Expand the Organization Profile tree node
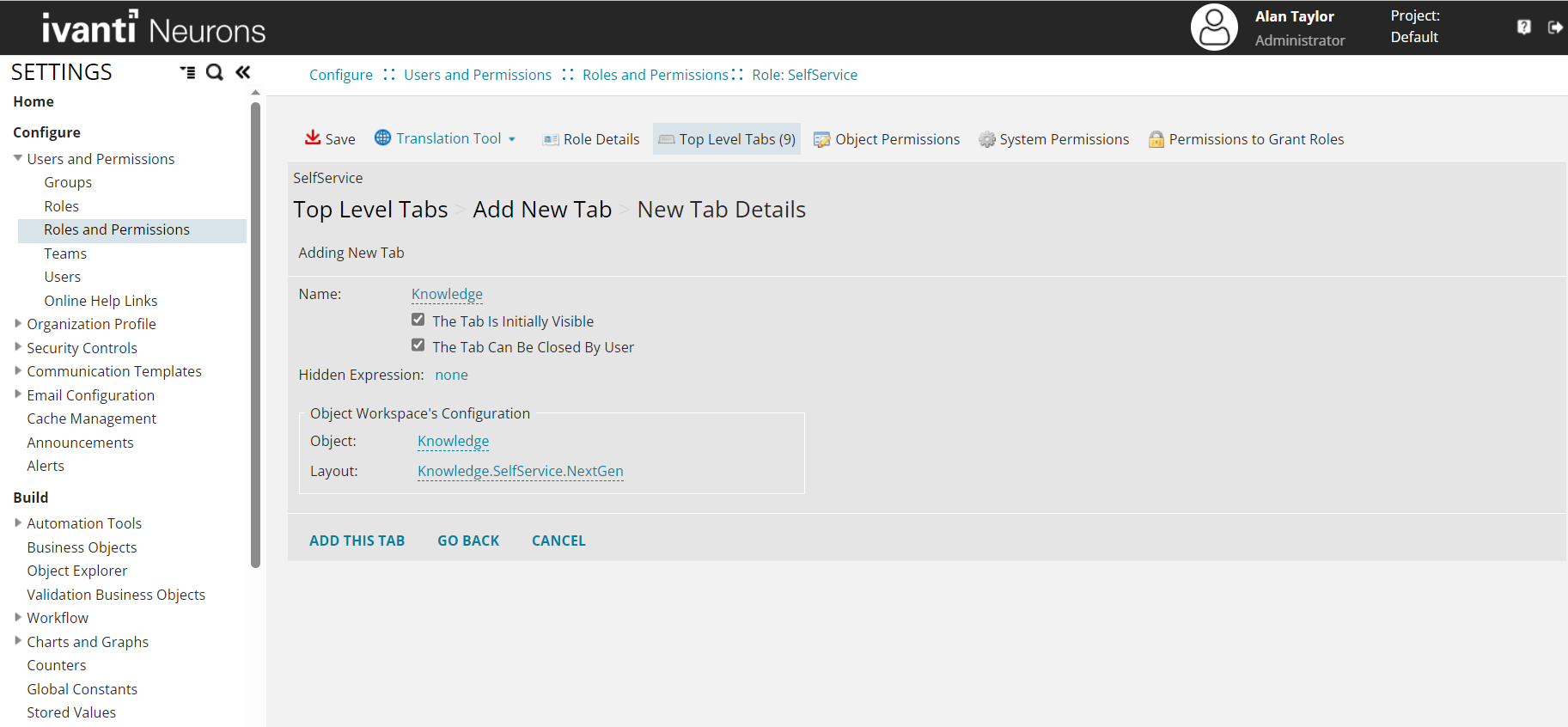 point(18,324)
